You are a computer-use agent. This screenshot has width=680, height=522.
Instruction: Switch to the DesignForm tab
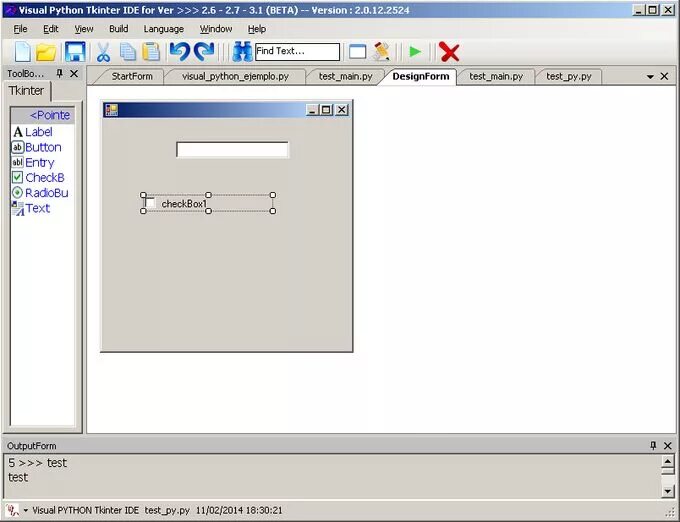coord(421,76)
